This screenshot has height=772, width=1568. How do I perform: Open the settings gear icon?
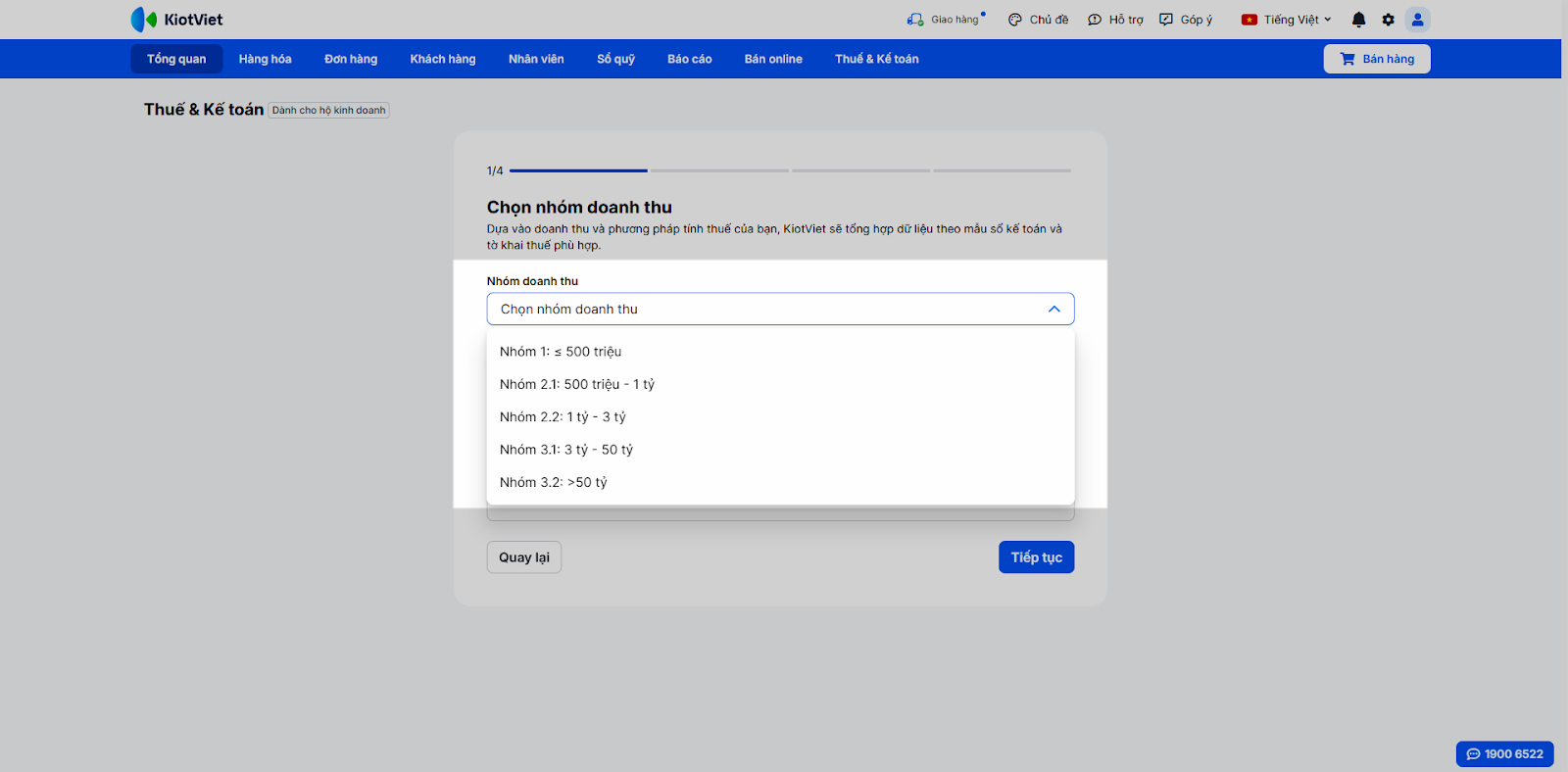pos(1388,20)
